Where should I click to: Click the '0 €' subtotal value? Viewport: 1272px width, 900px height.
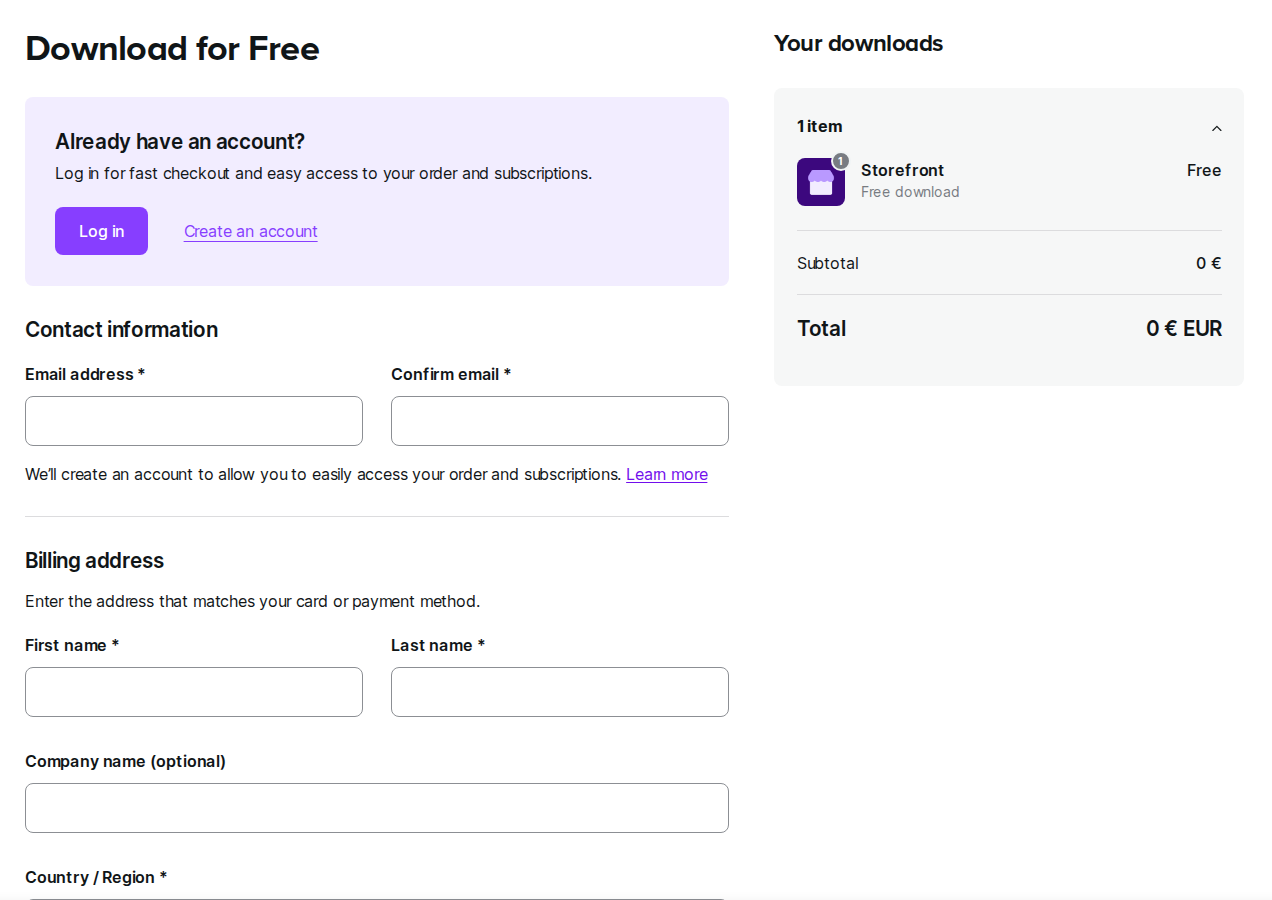pos(1209,263)
